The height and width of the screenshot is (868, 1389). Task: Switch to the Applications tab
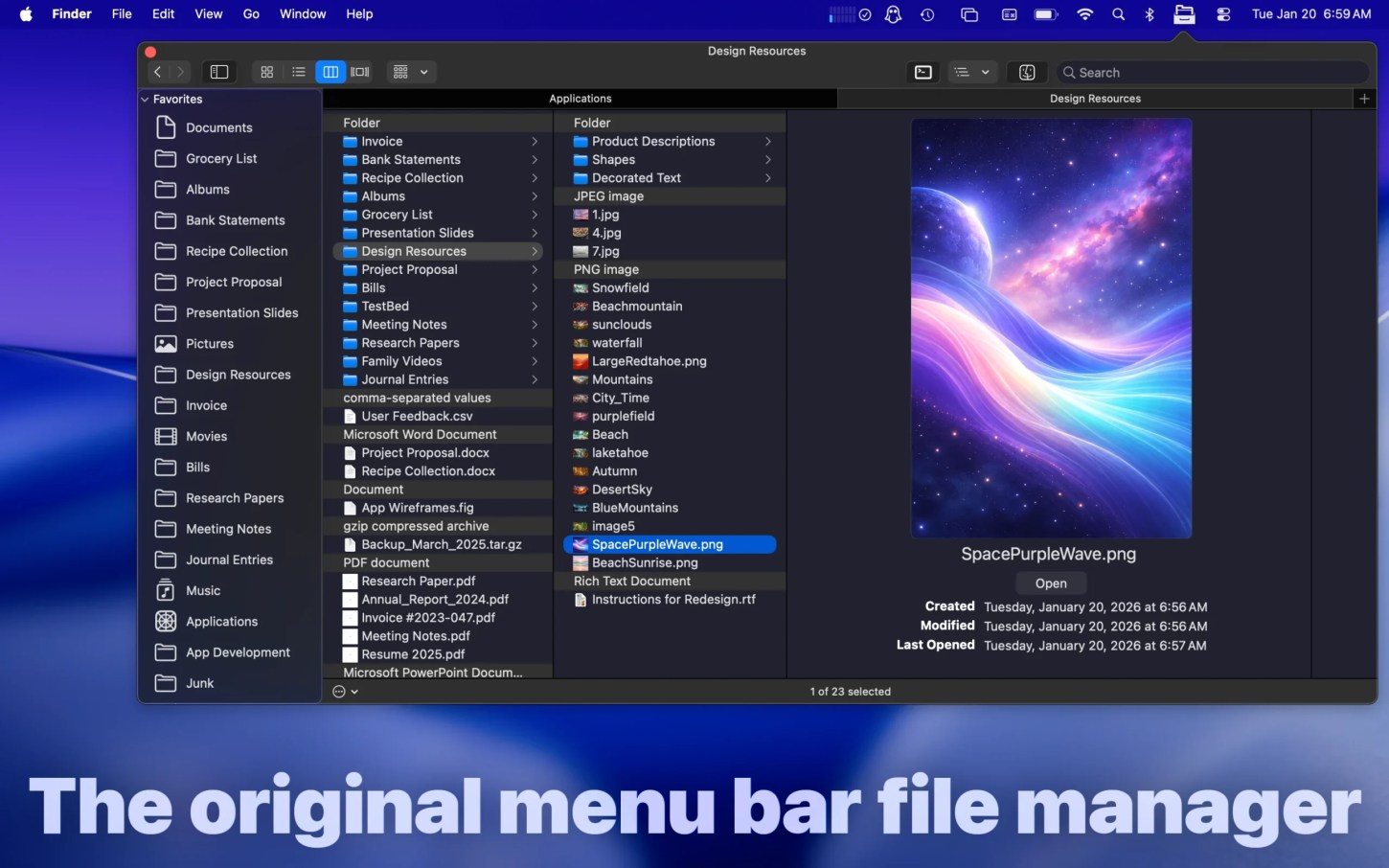click(580, 98)
